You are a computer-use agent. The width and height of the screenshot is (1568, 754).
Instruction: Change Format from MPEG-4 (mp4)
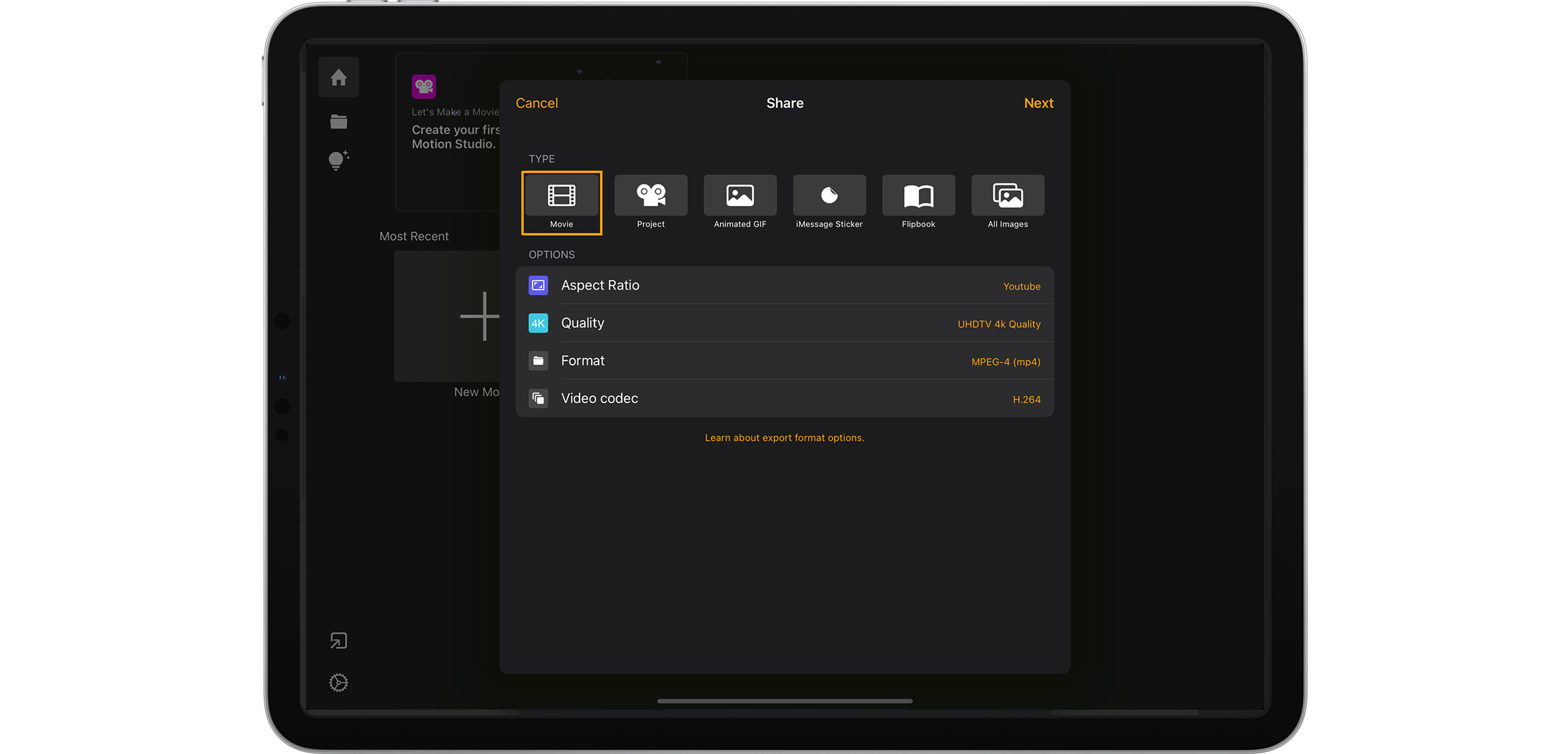[x=1006, y=362]
